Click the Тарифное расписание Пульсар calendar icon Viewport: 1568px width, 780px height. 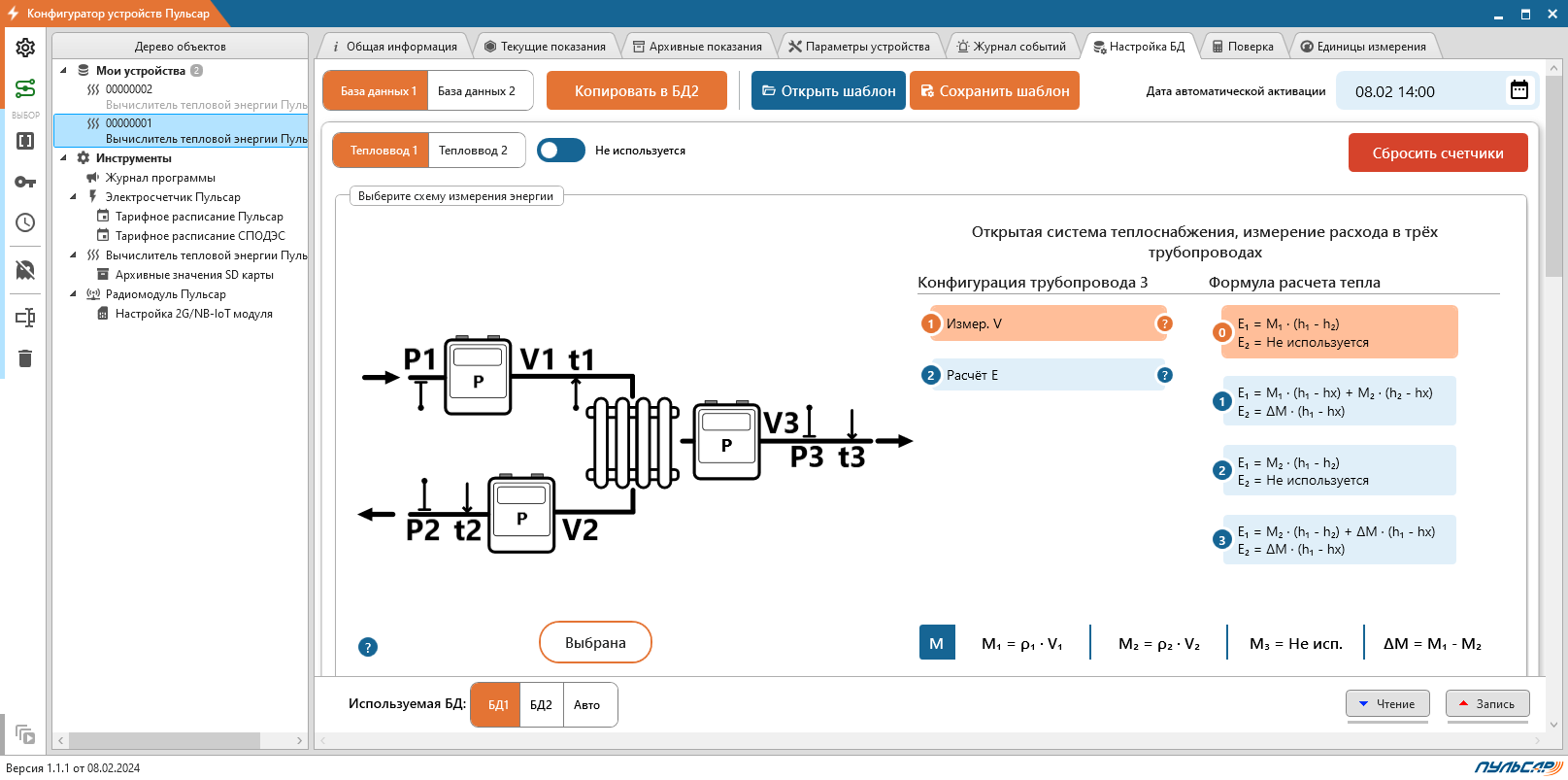[x=103, y=217]
